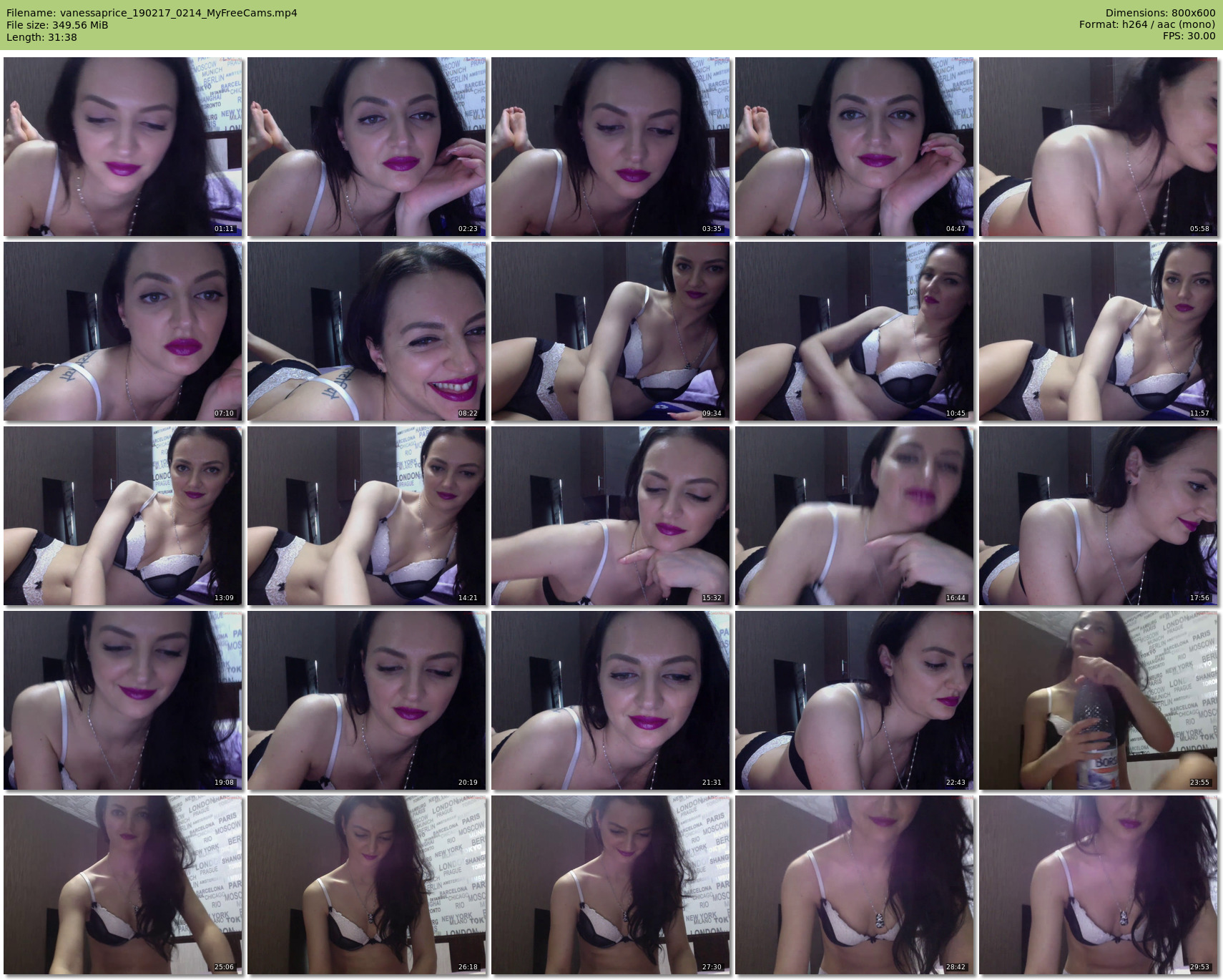The width and height of the screenshot is (1223, 980).
Task: Open the frame with timestamp 11:57
Action: 1099,331
